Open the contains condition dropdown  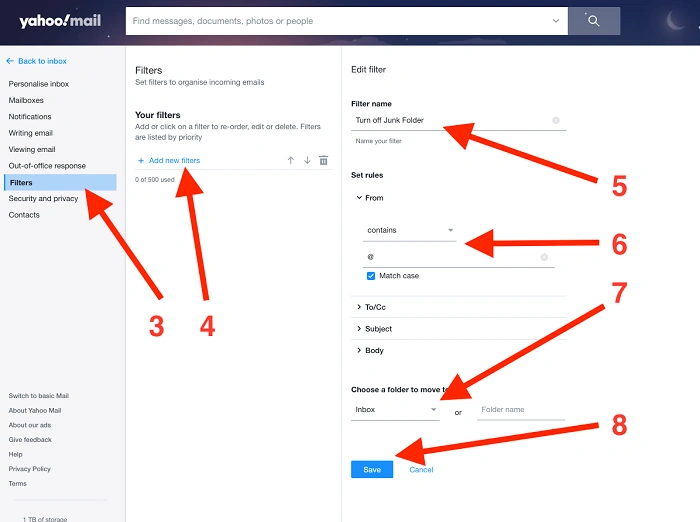(x=409, y=230)
